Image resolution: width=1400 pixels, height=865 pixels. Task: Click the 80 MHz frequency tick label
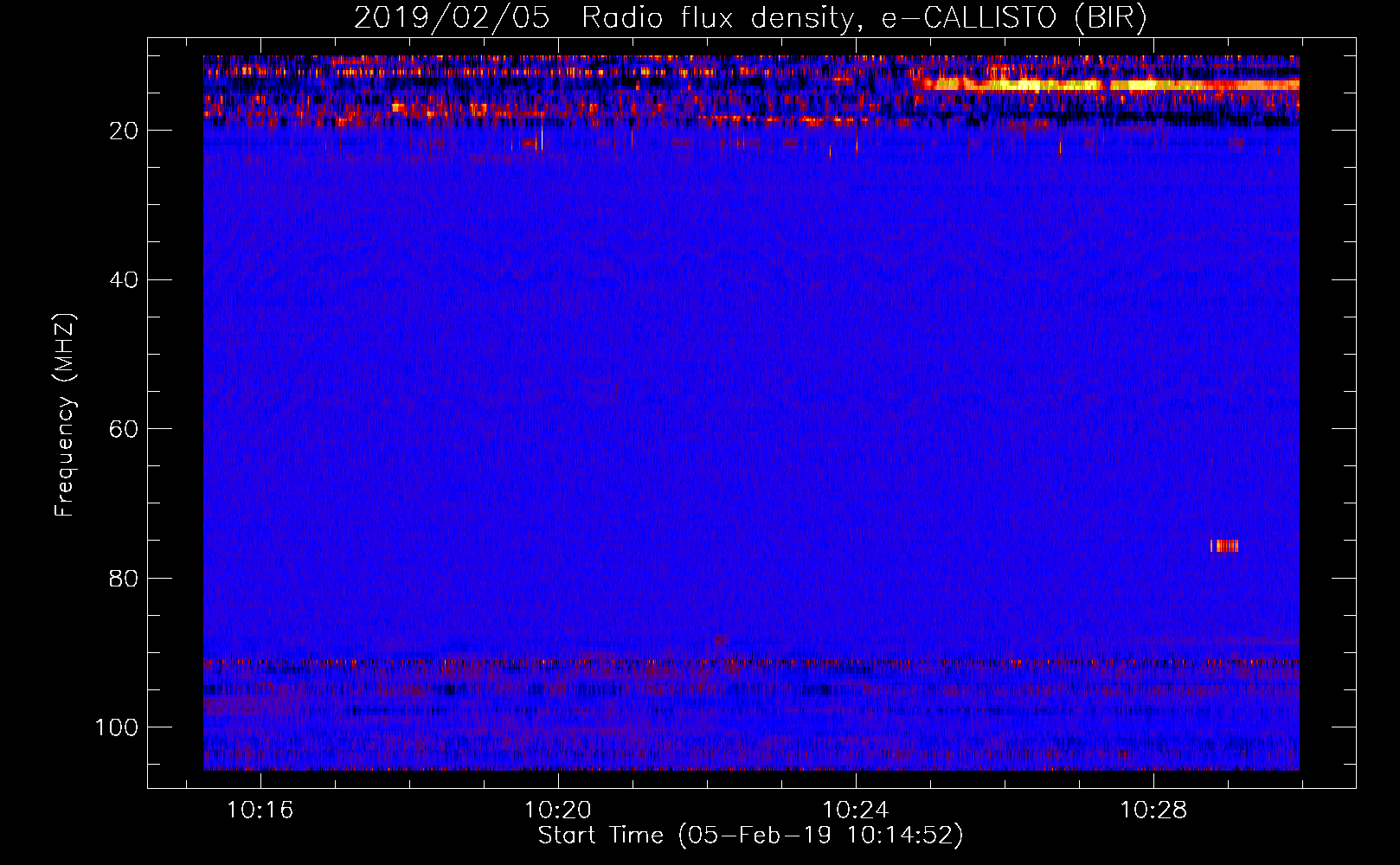point(125,578)
